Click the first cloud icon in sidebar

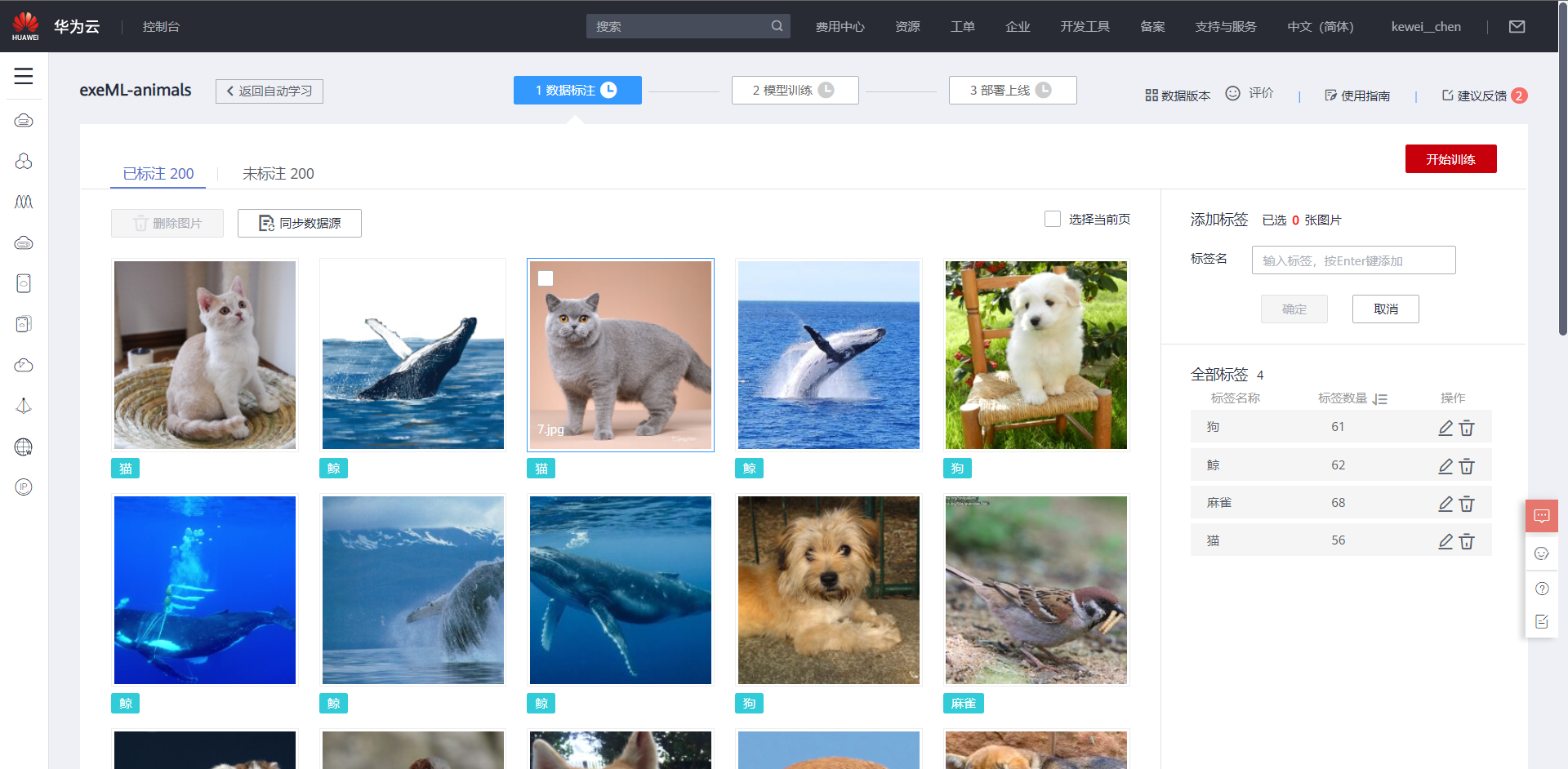(24, 121)
